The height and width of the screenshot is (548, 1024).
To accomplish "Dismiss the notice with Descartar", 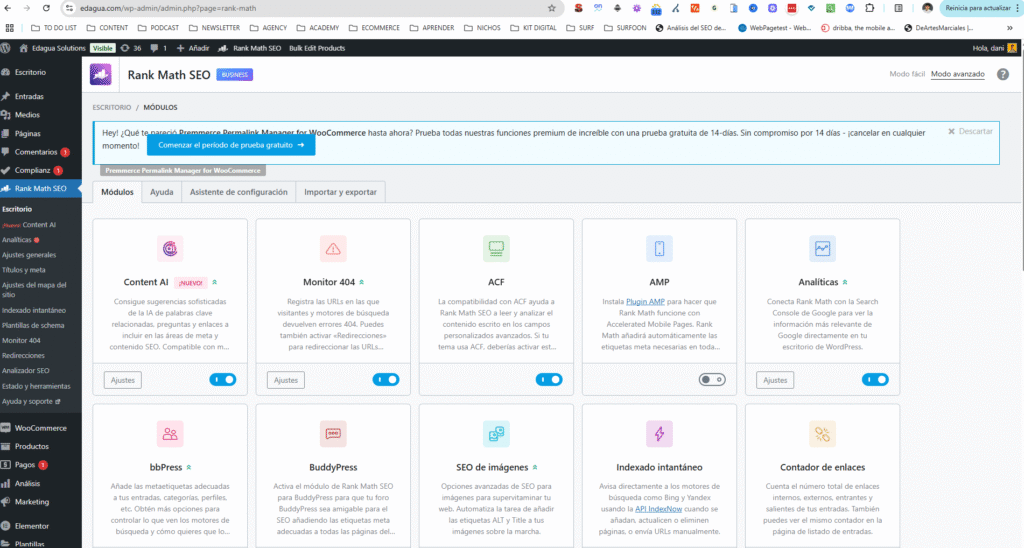I will pos(970,131).
